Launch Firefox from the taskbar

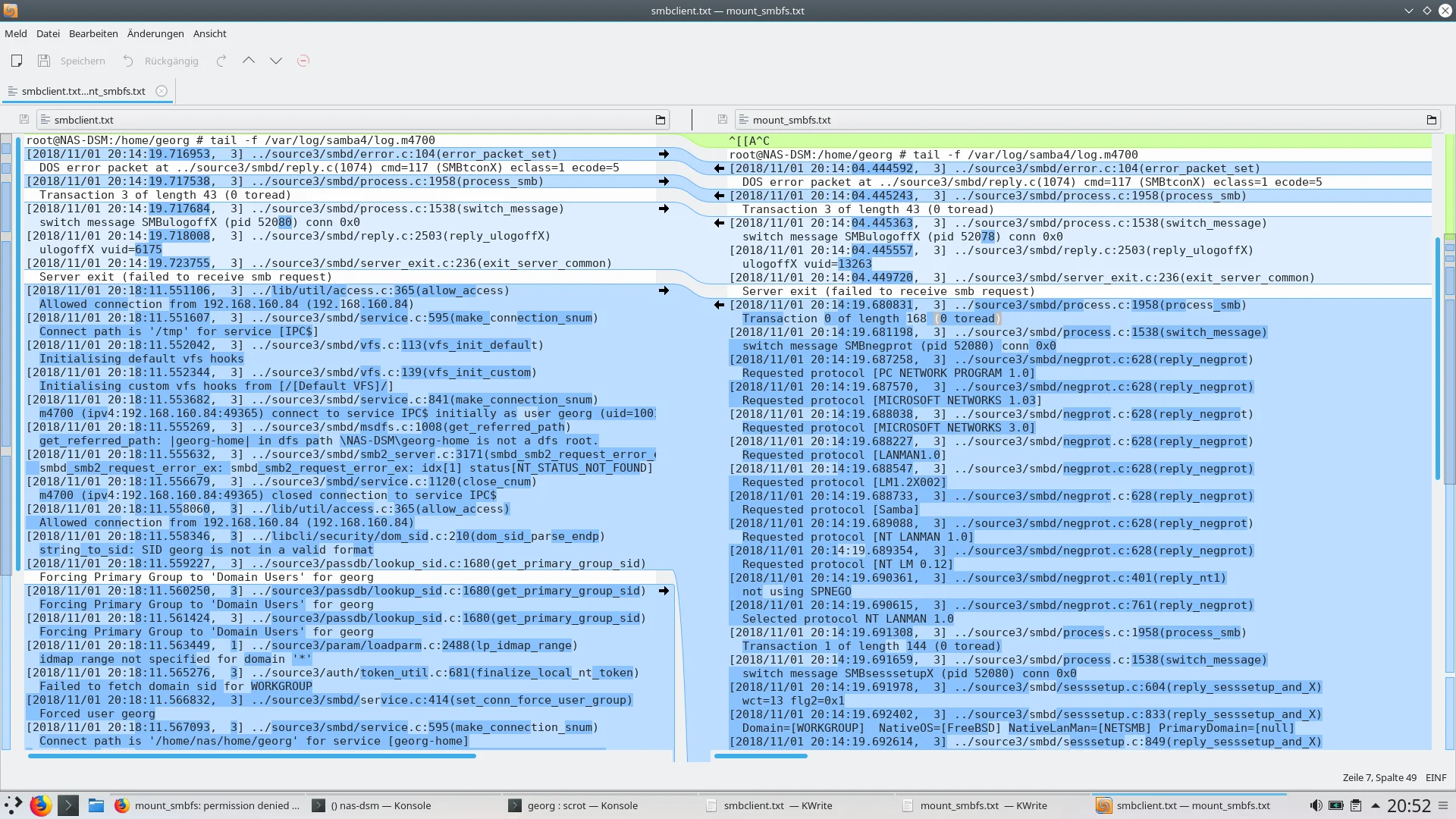point(41,805)
